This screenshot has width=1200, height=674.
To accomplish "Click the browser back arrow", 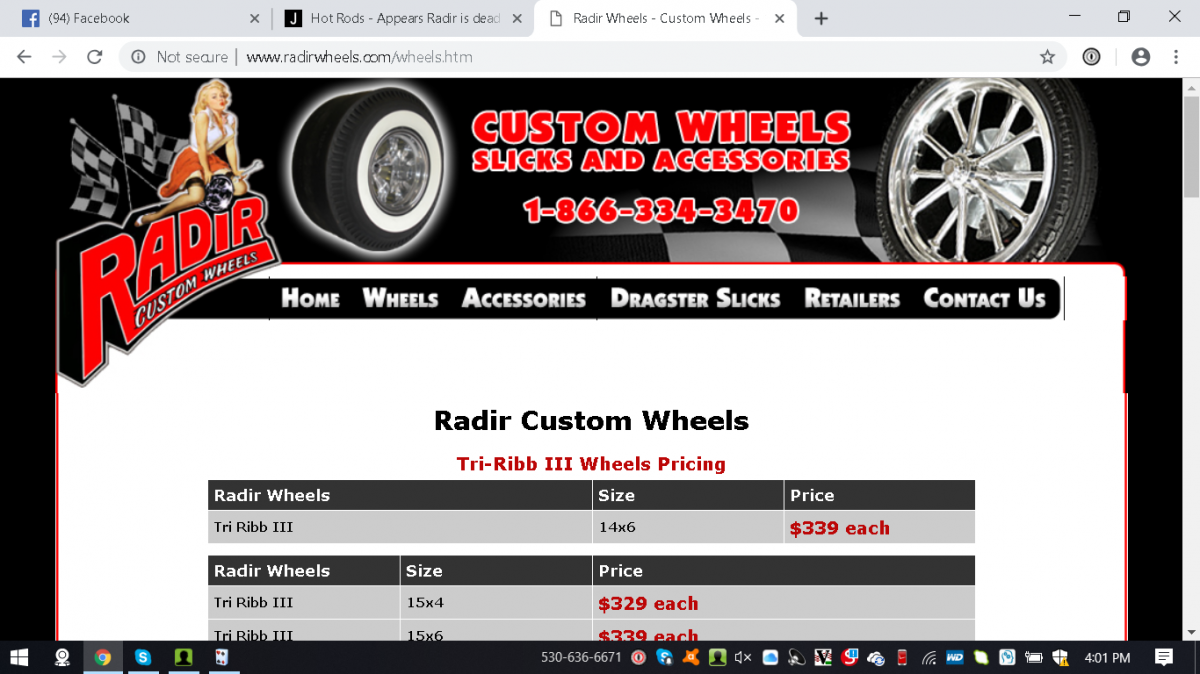I will coord(24,57).
